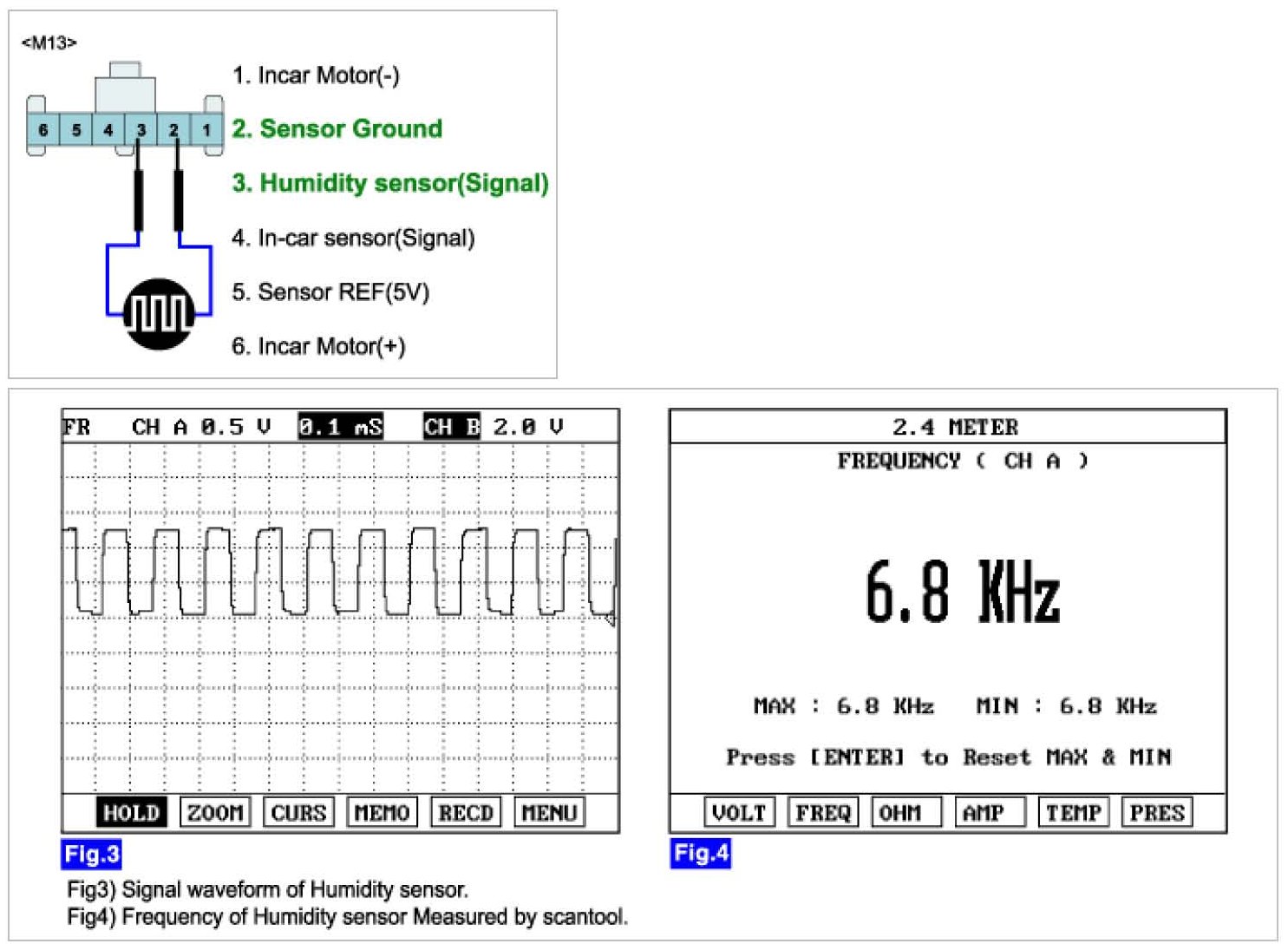Select the ZOOM button under the waveform

pos(215,813)
